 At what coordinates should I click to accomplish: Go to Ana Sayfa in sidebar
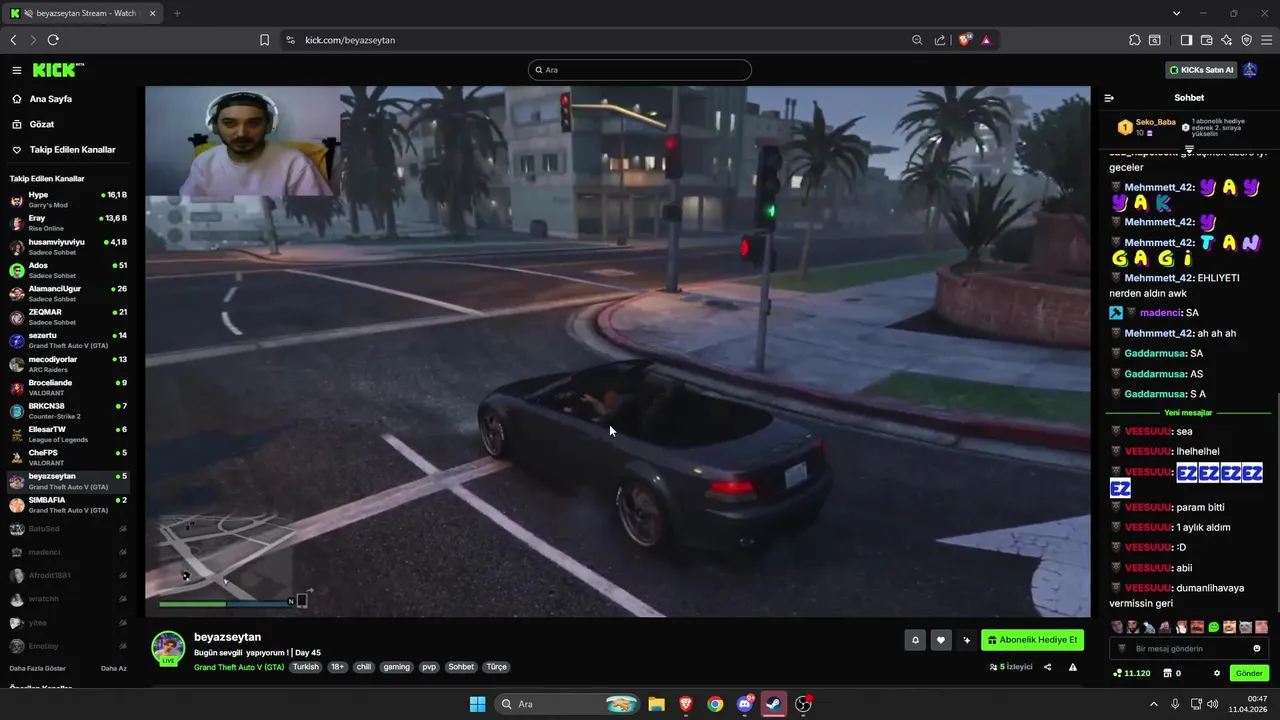tap(50, 99)
